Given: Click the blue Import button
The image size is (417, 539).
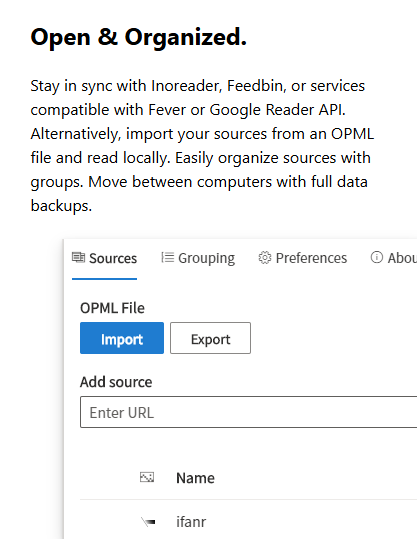Looking at the screenshot, I should click(122, 338).
